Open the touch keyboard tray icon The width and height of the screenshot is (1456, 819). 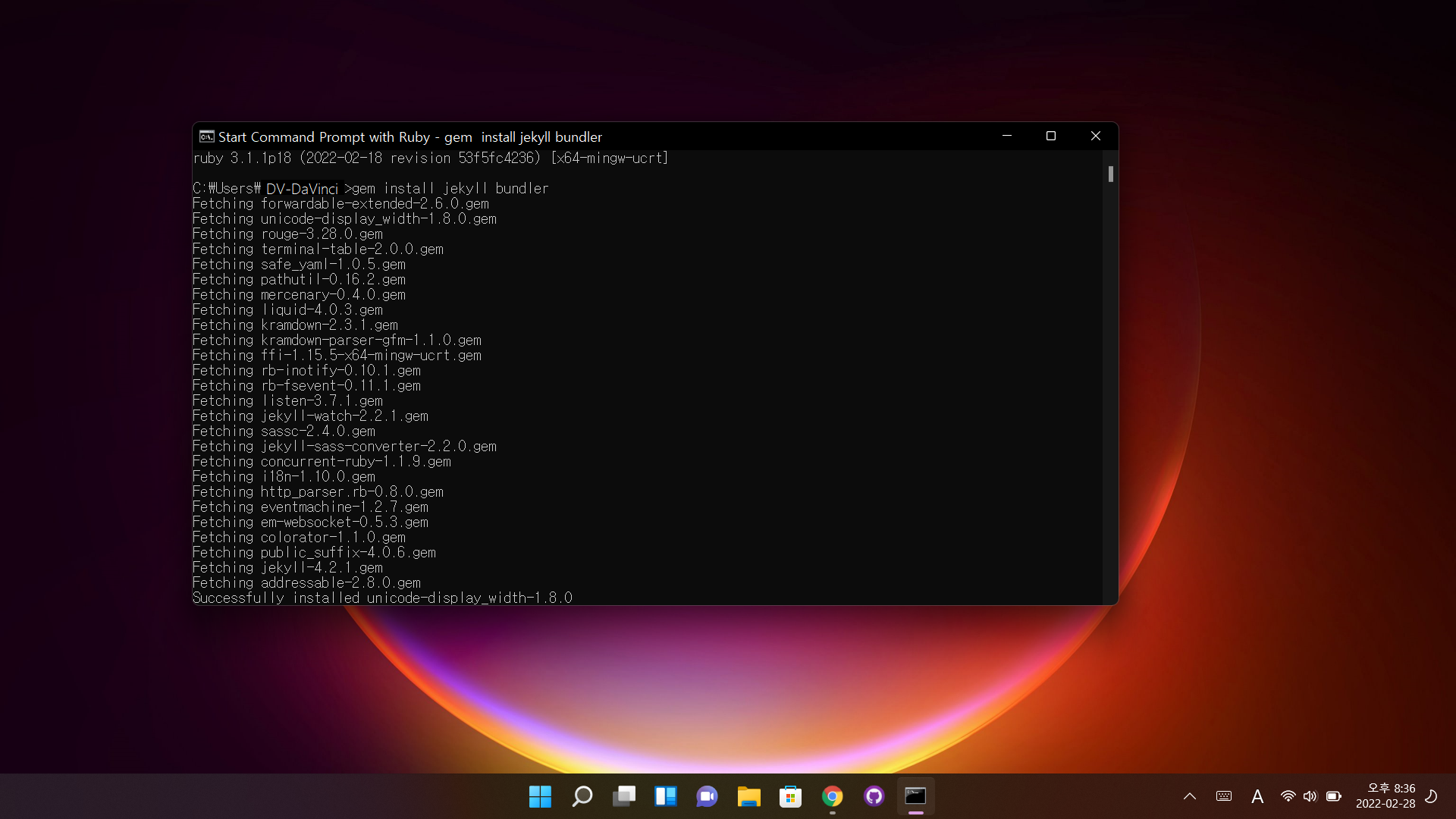[x=1223, y=796]
